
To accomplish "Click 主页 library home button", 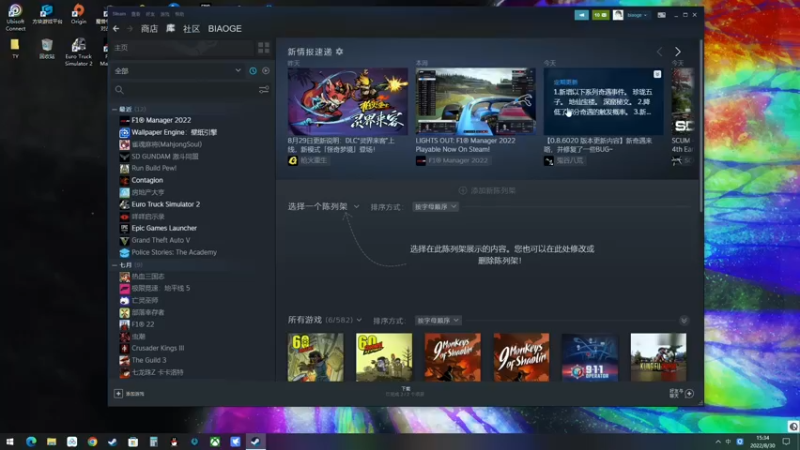I will (x=183, y=47).
